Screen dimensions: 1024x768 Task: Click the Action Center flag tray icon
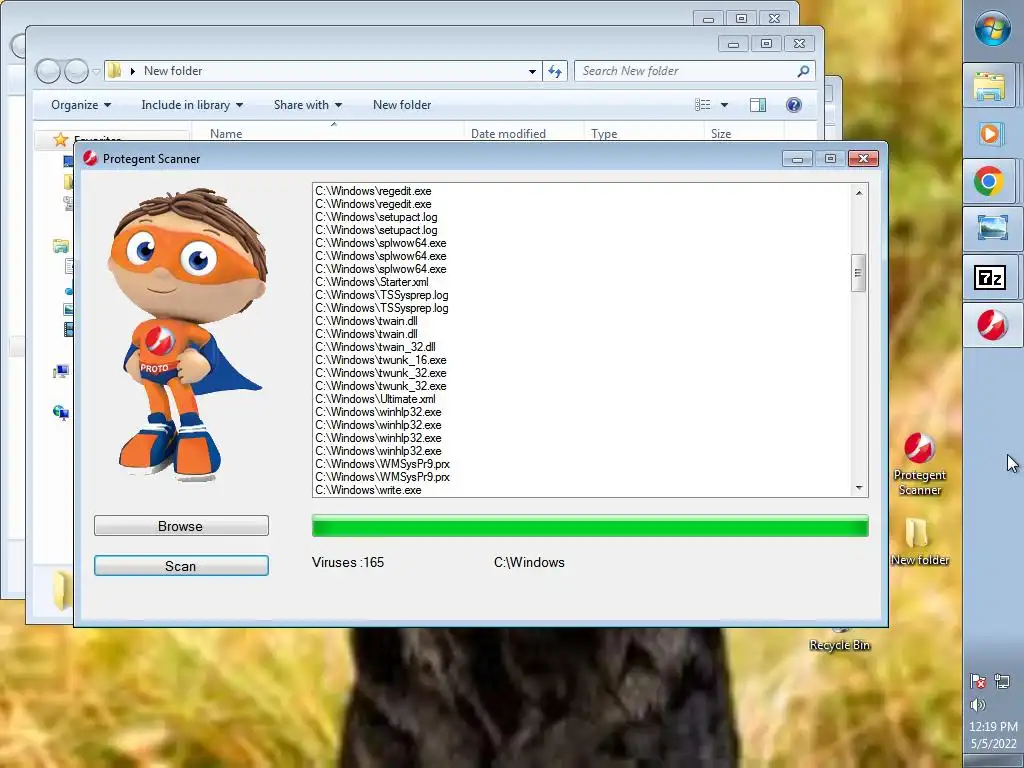coord(978,681)
